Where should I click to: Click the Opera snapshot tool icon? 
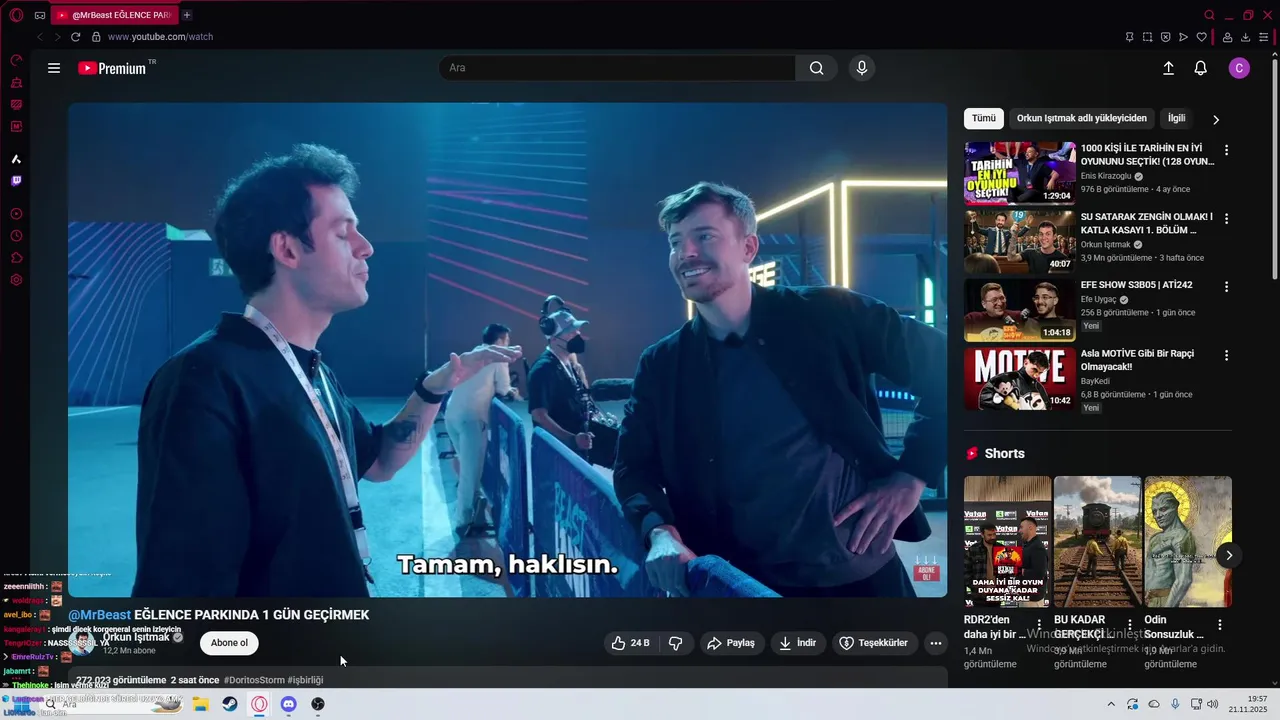point(1147,37)
